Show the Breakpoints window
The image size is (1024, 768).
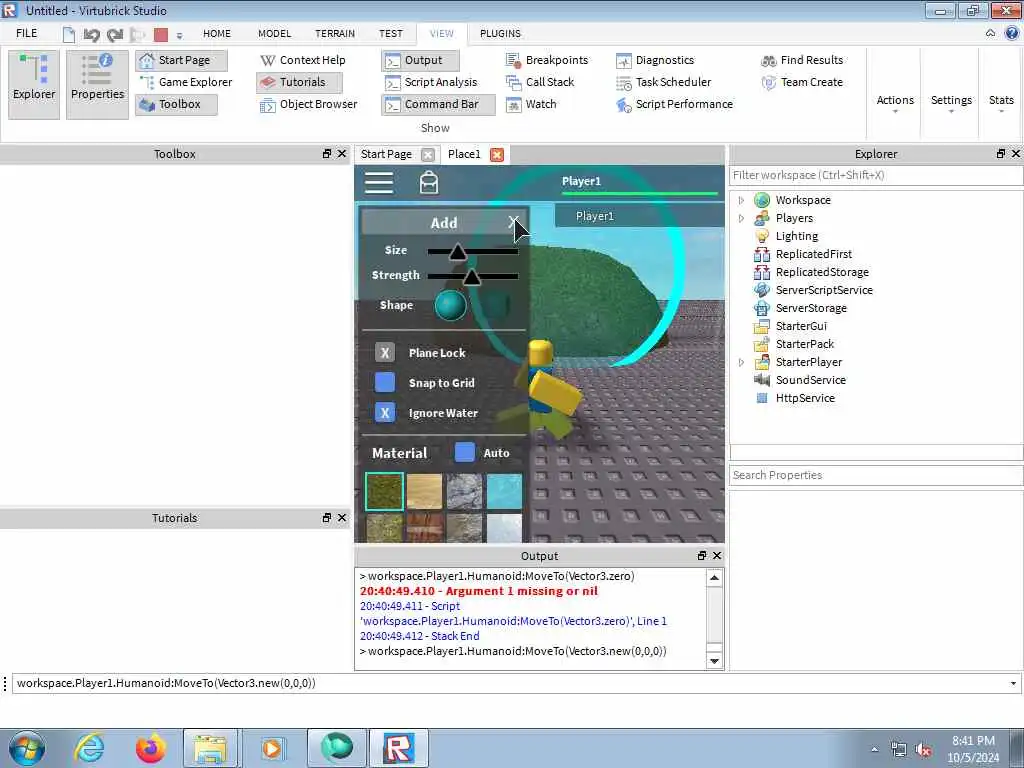(547, 60)
